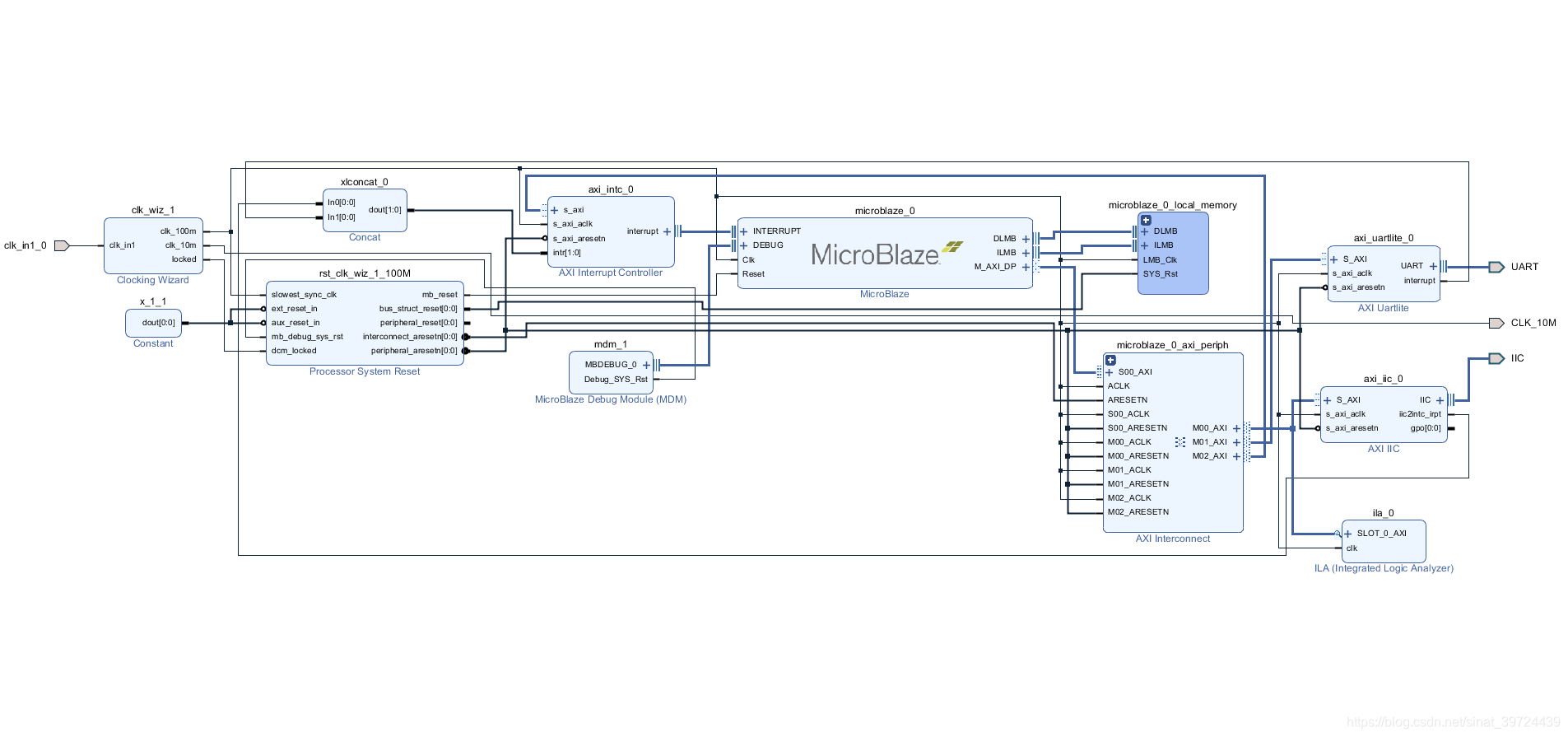Expand the SLOT_0_AXI interface on ila_0

[x=1348, y=534]
